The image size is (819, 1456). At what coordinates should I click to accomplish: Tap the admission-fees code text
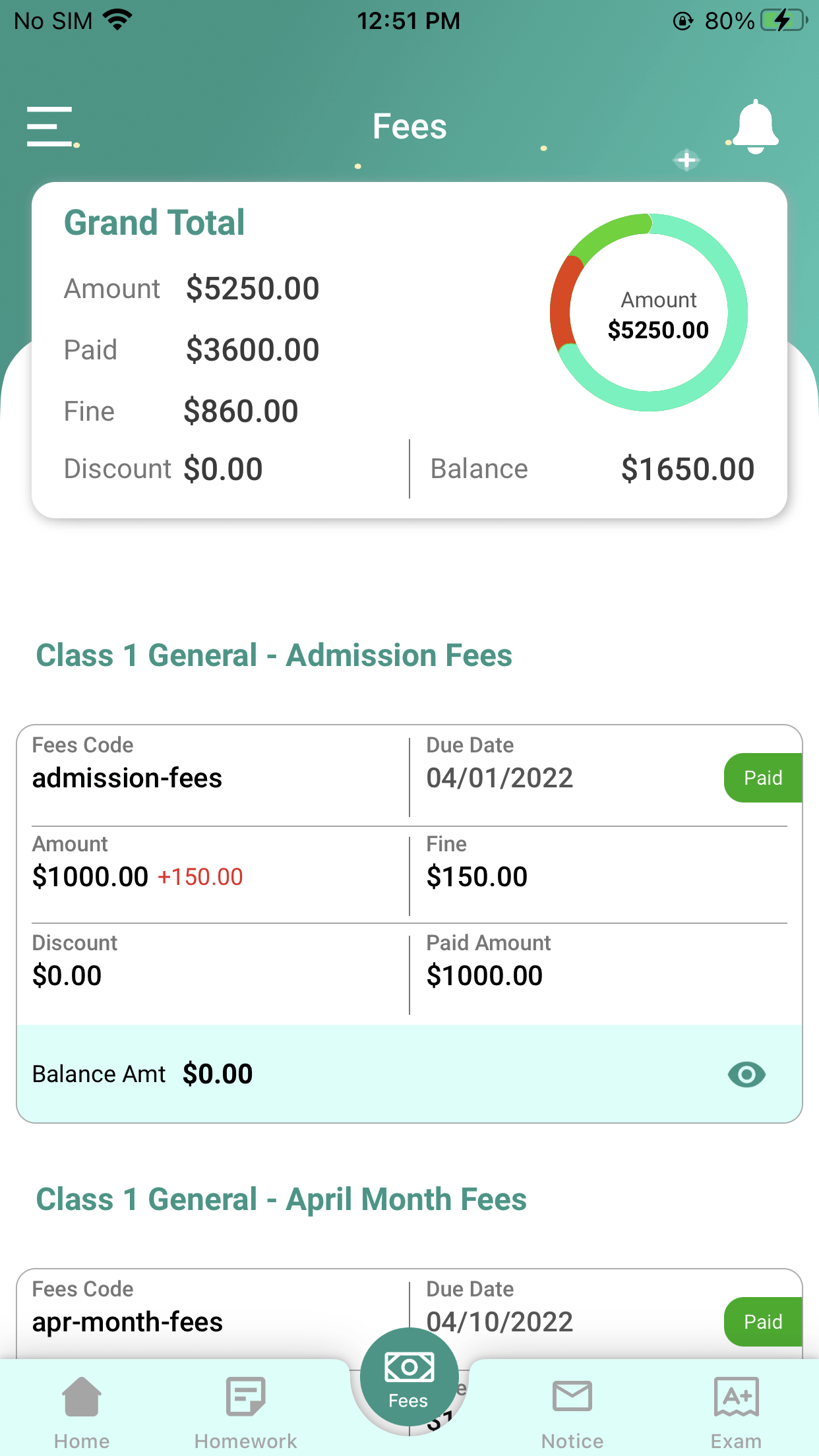pos(127,778)
